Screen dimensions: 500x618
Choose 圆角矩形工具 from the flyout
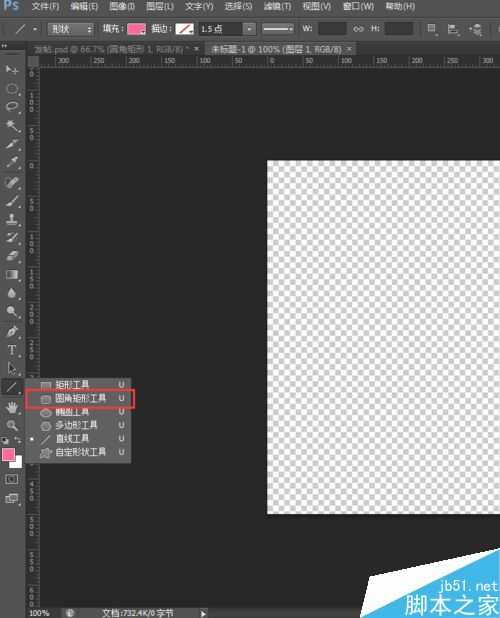[80, 398]
